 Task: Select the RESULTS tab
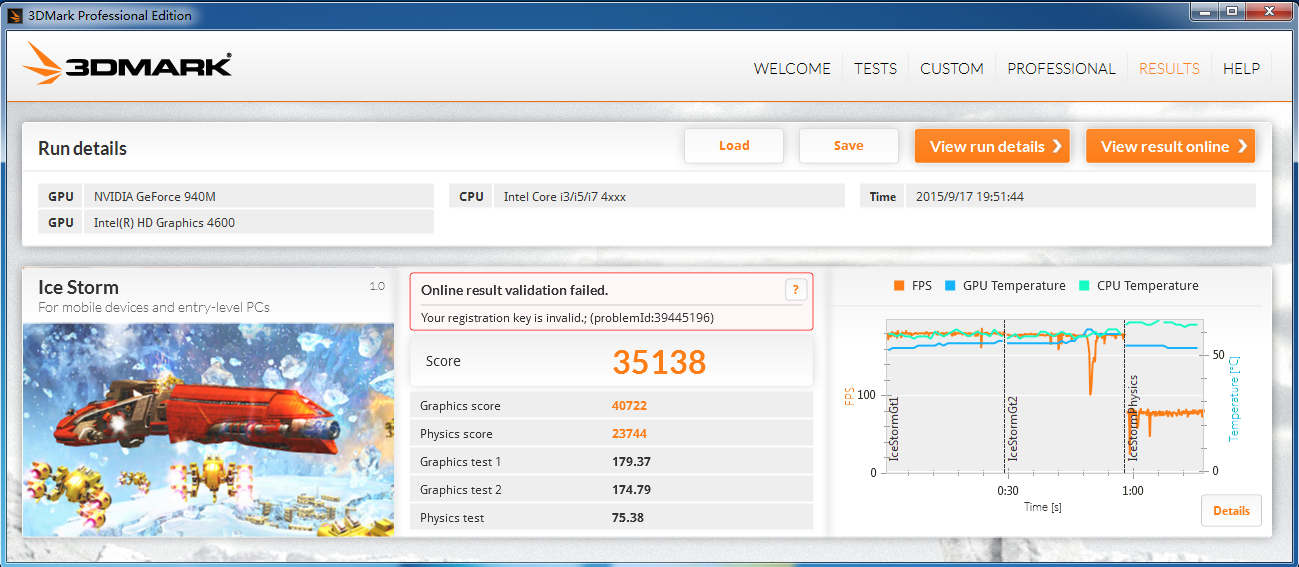pyautogui.click(x=1169, y=68)
